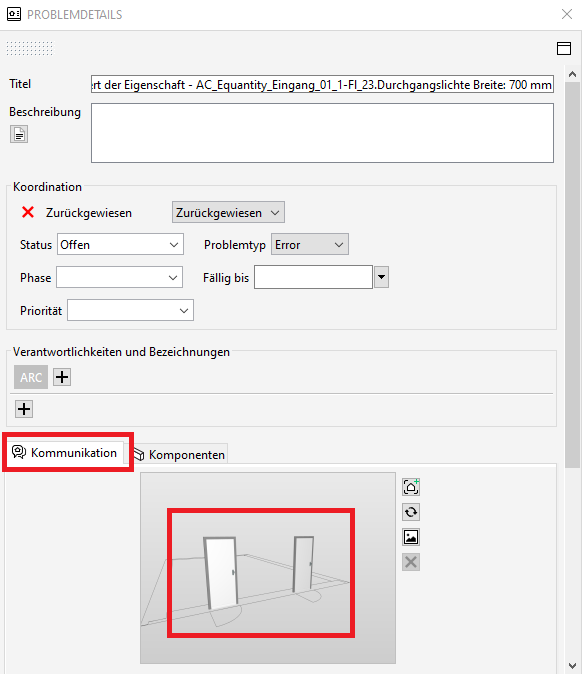Click the Phase label
582x674 pixels.
pos(36,278)
